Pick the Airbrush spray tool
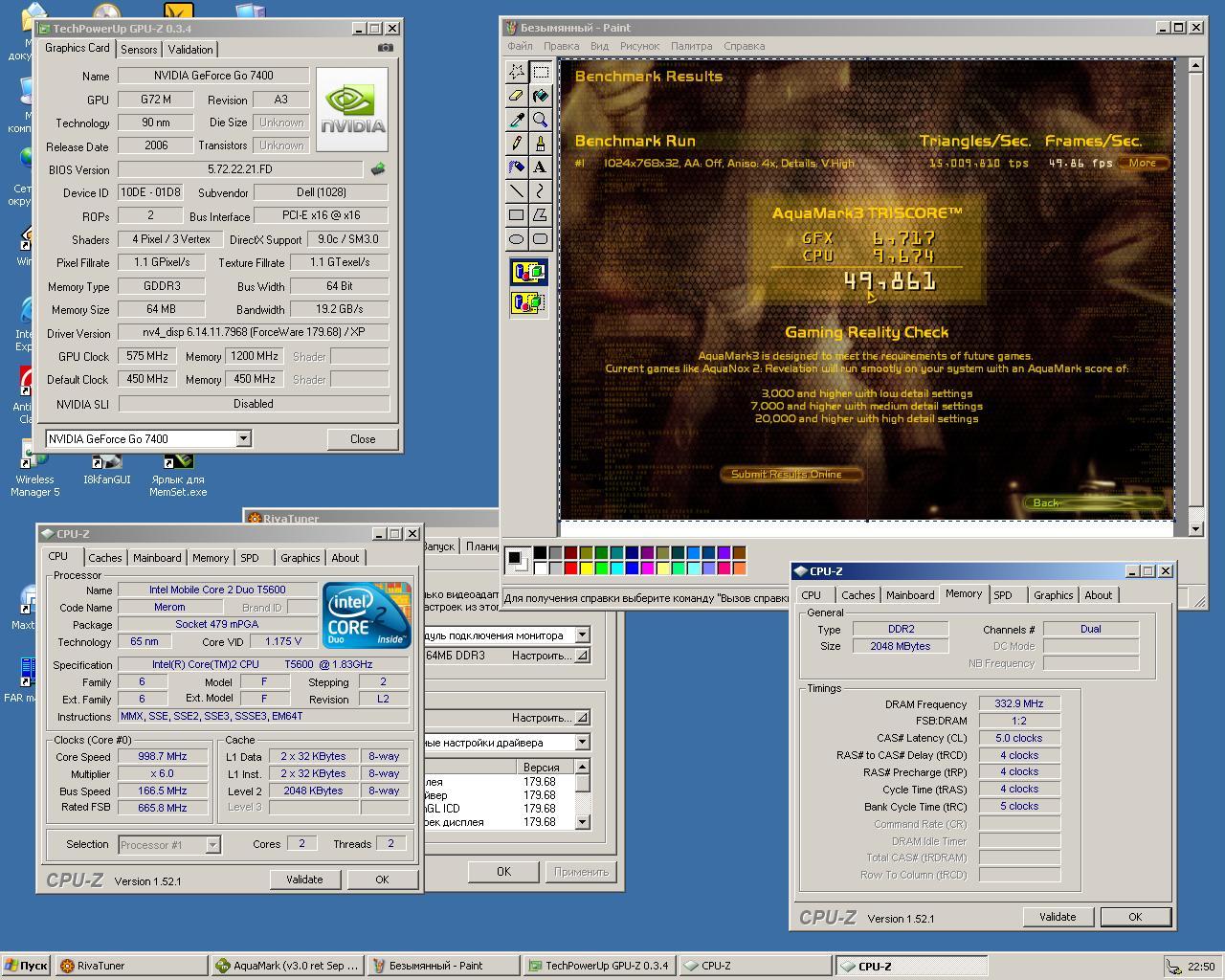Viewport: 1225px width, 980px height. pyautogui.click(x=517, y=167)
